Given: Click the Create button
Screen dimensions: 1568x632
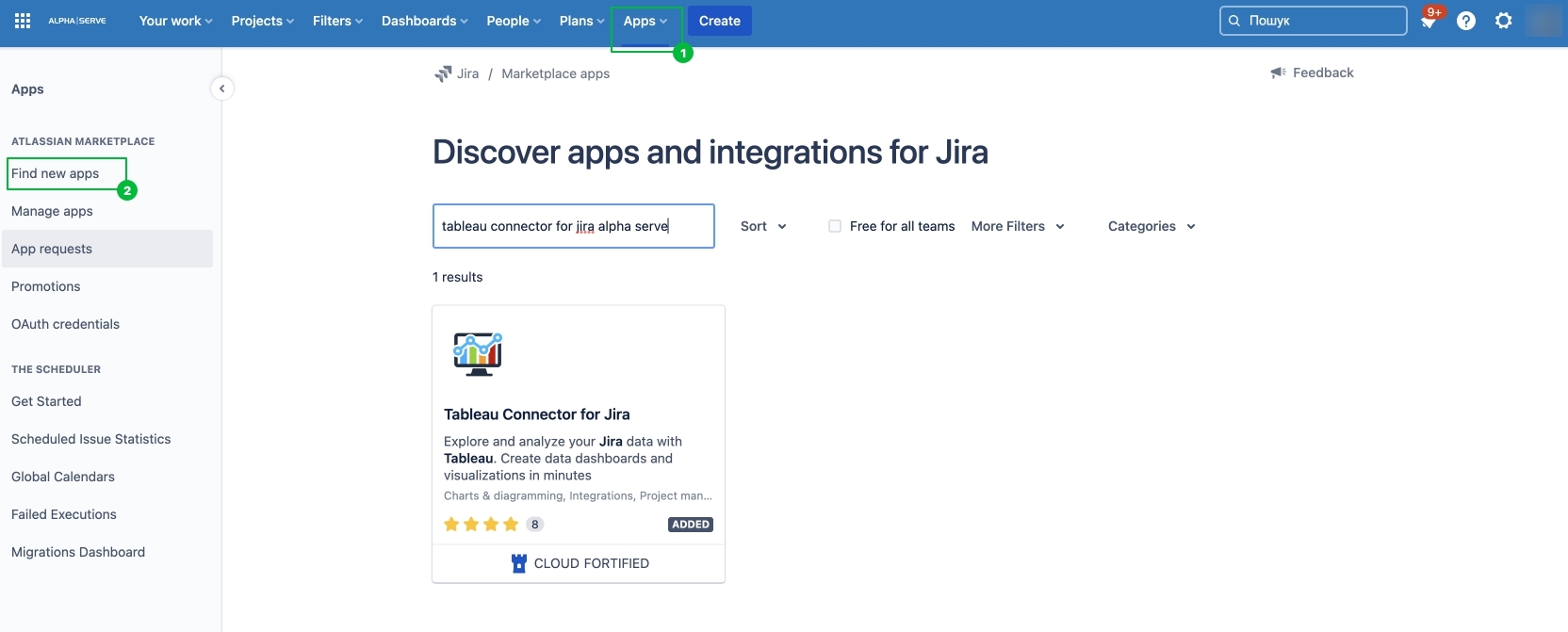Looking at the screenshot, I should point(720,21).
